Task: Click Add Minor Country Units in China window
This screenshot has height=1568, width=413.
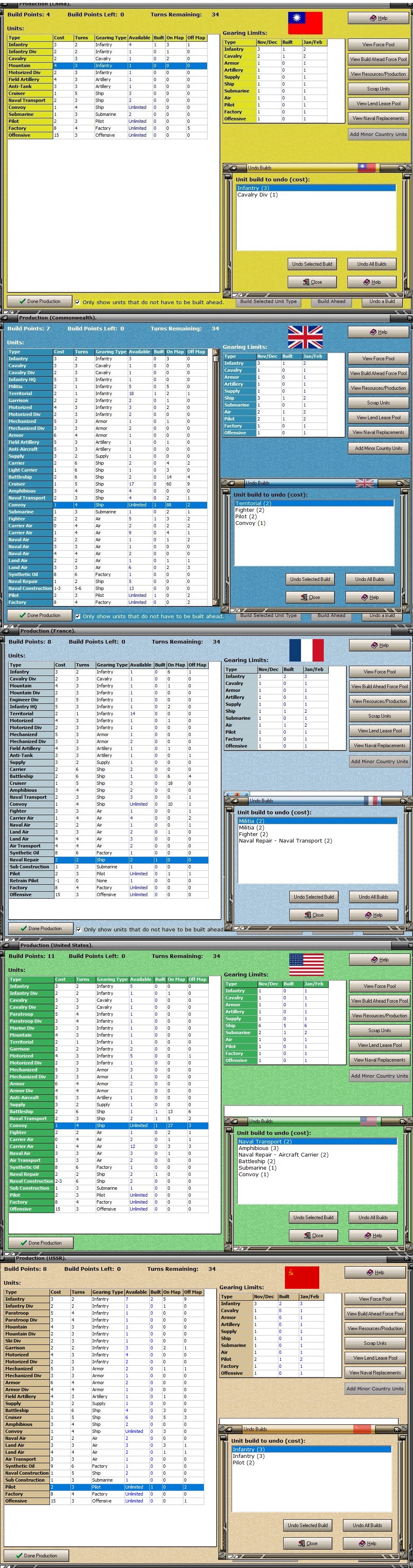Action: 378,135
